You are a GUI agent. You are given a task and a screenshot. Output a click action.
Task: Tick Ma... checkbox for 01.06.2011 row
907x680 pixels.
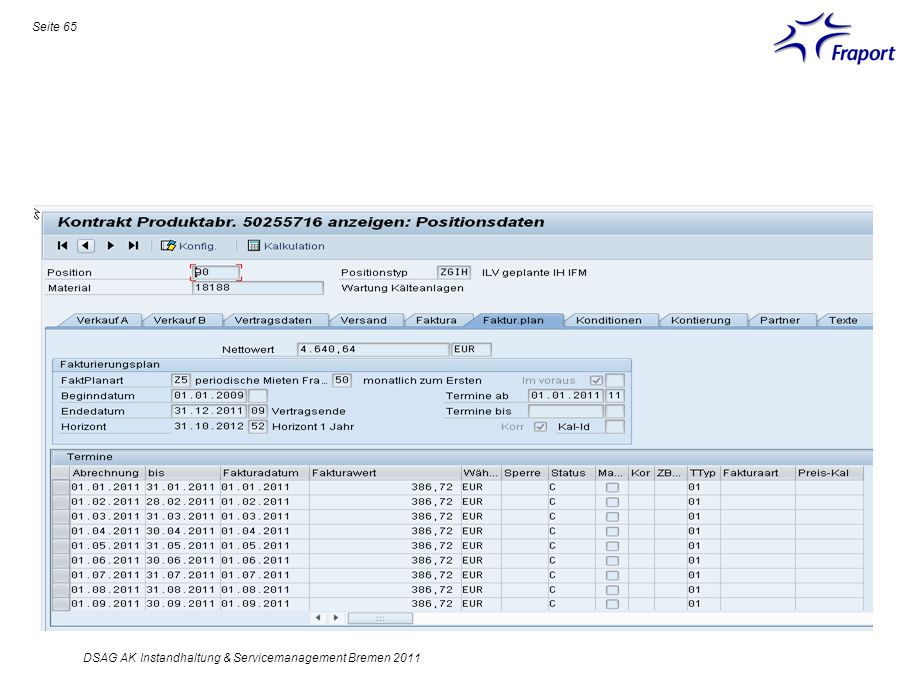pyautogui.click(x=612, y=561)
